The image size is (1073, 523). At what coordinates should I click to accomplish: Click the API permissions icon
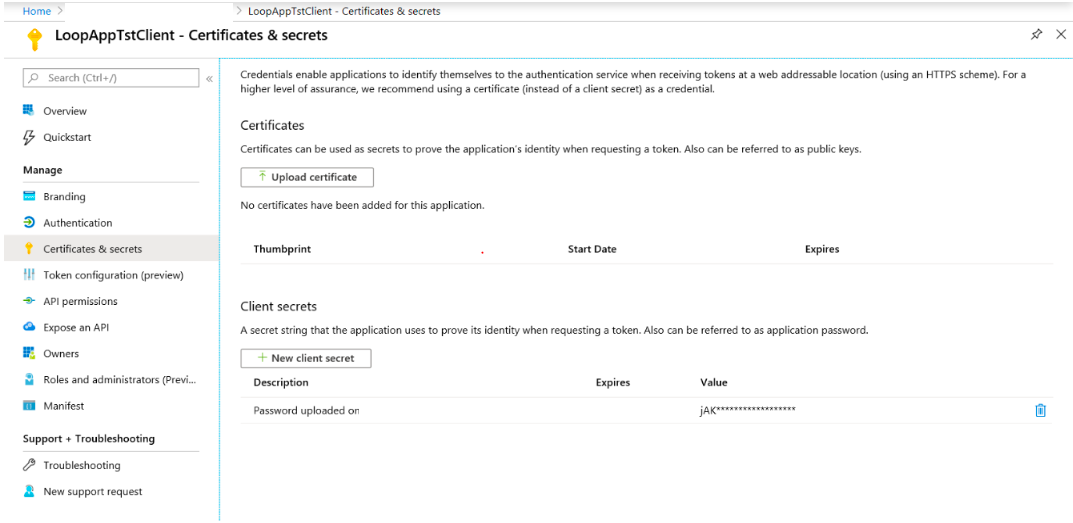click(x=29, y=301)
